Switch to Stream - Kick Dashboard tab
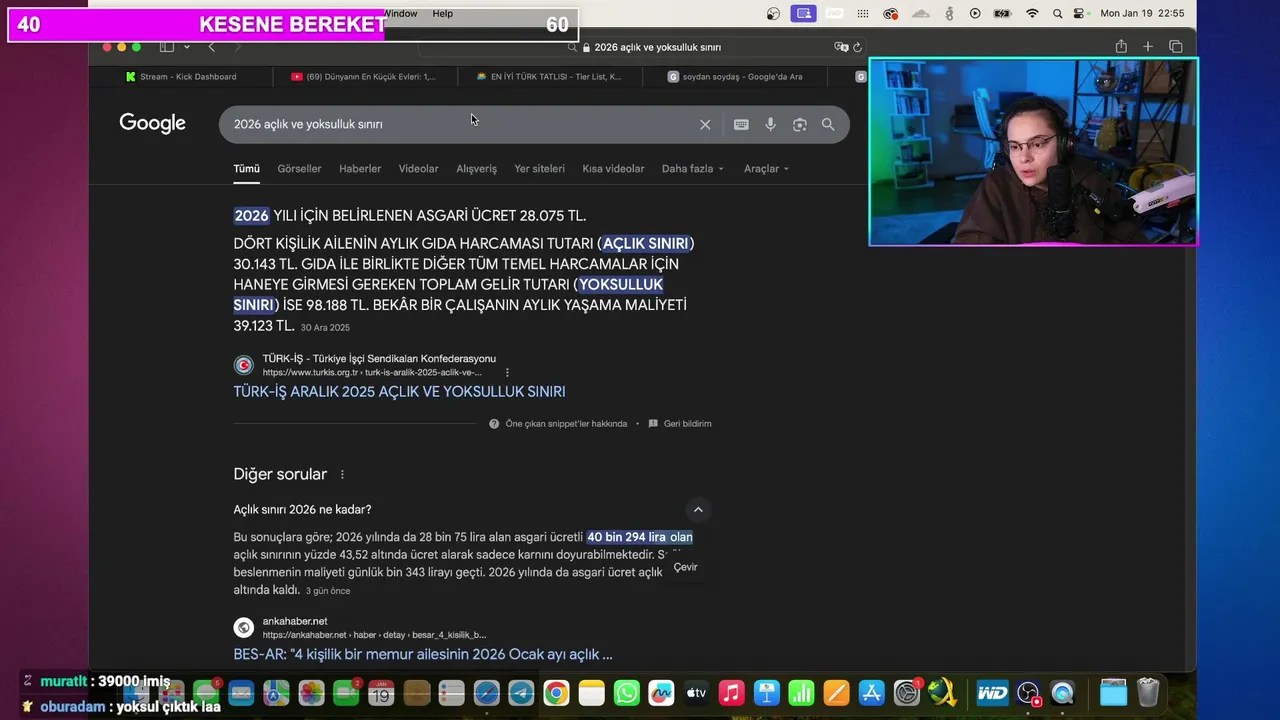Image resolution: width=1280 pixels, height=720 pixels. pos(181,77)
